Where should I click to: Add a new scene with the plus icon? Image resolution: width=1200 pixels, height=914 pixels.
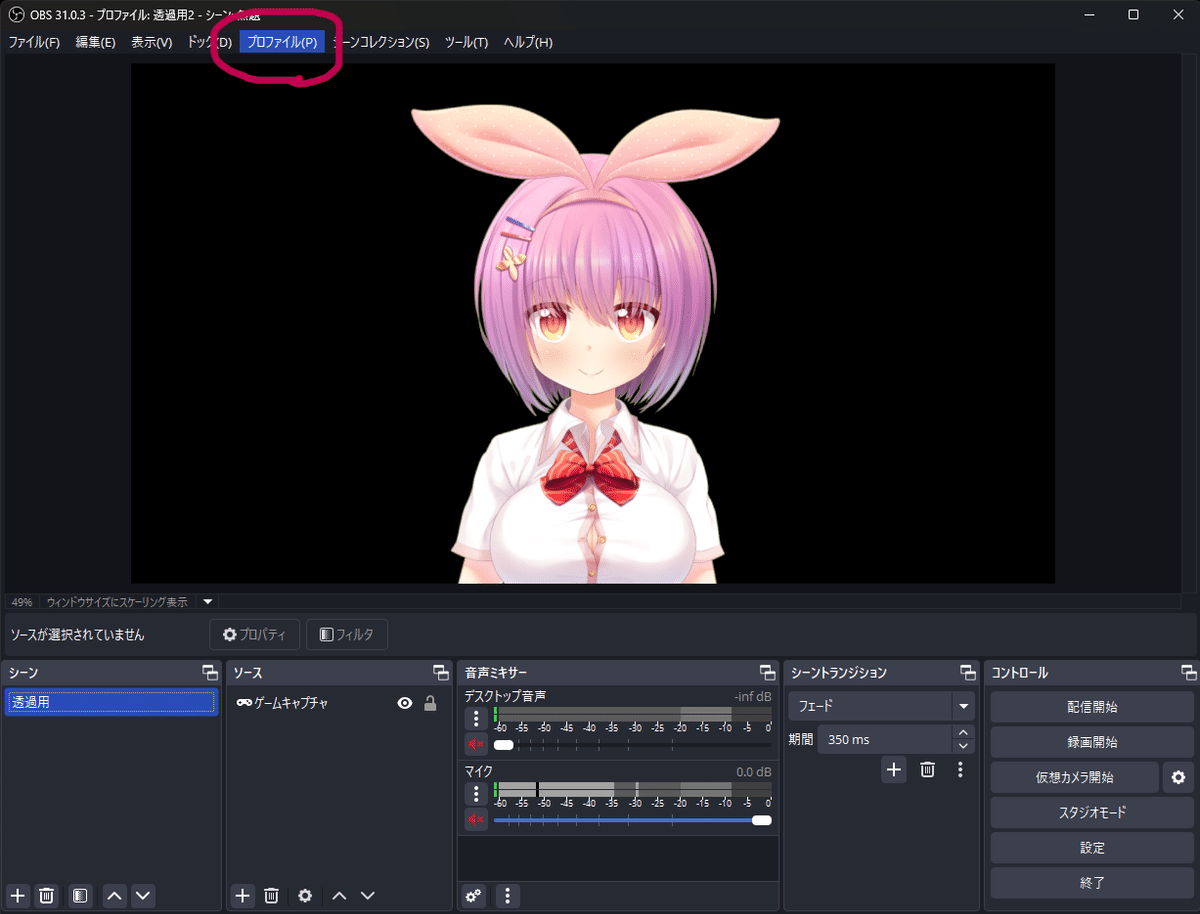pos(17,895)
